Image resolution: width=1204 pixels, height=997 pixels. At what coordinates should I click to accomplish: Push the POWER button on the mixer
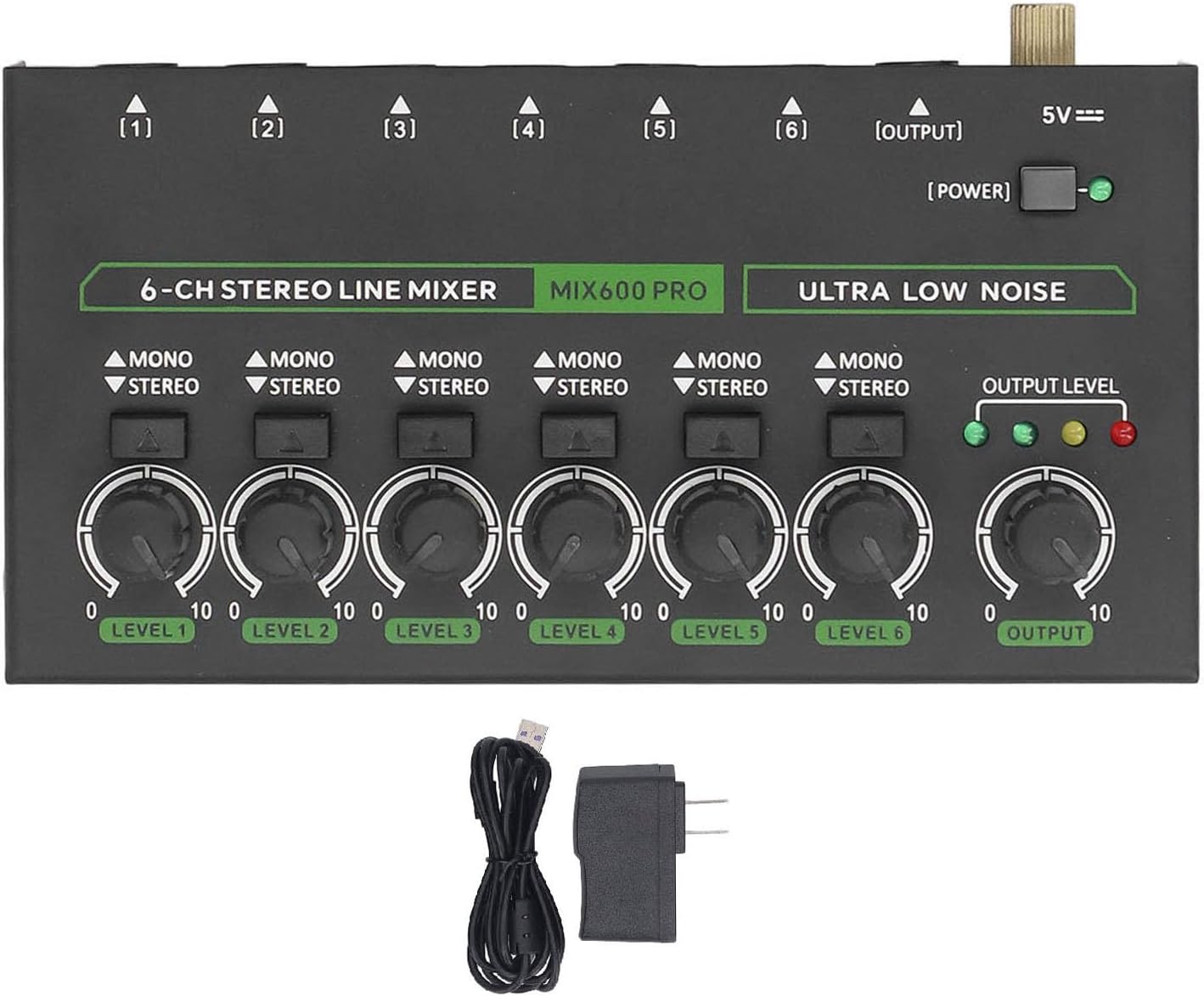click(x=1047, y=189)
